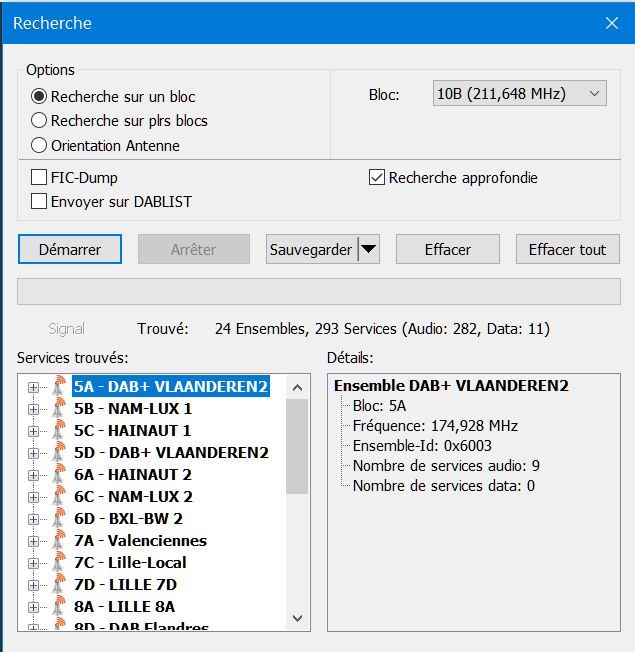Expand the 5D - DAB+ VLAANDEREN2 node
The height and width of the screenshot is (652, 635).
(33, 453)
